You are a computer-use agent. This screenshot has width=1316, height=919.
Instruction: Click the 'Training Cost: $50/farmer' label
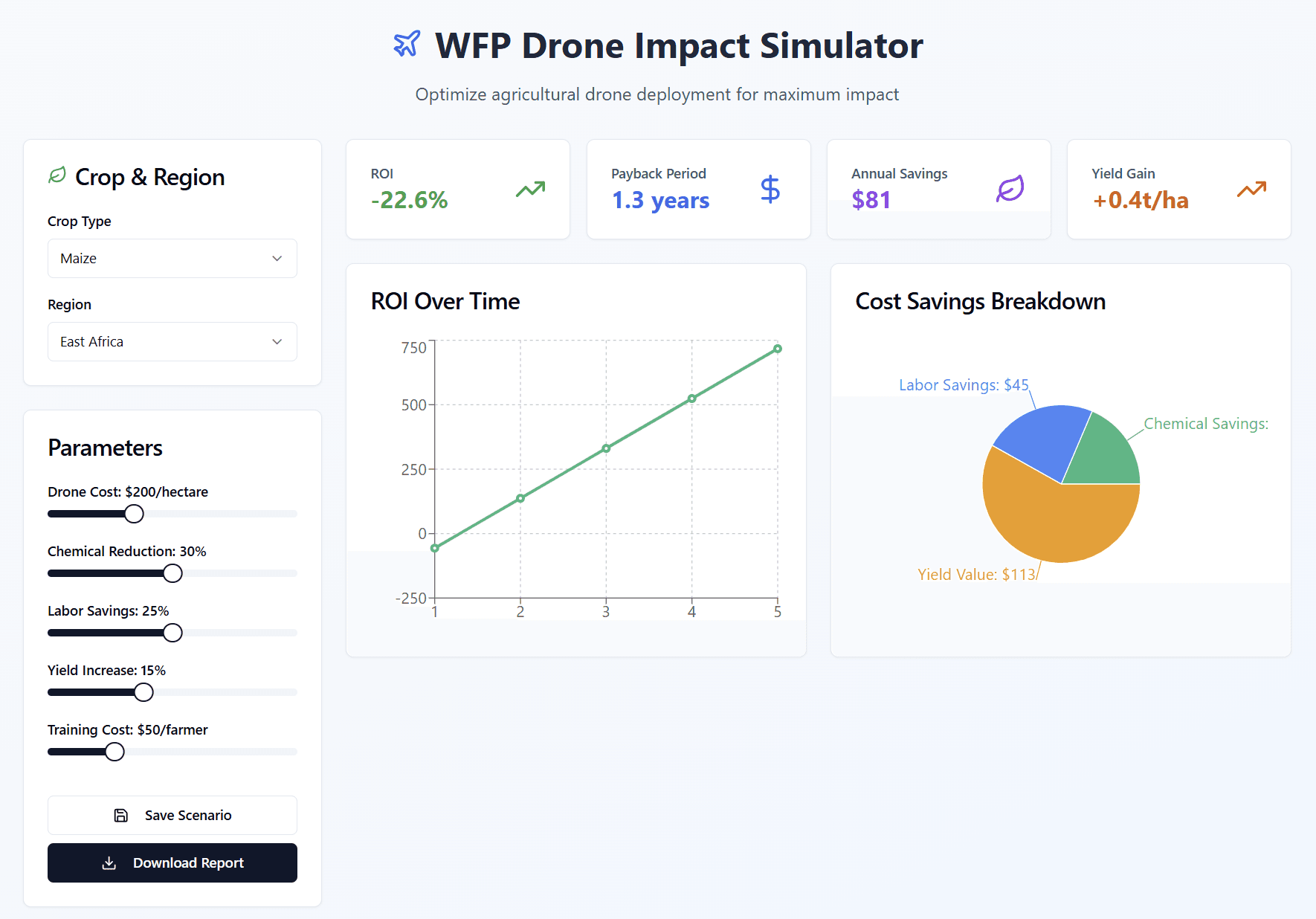[128, 730]
